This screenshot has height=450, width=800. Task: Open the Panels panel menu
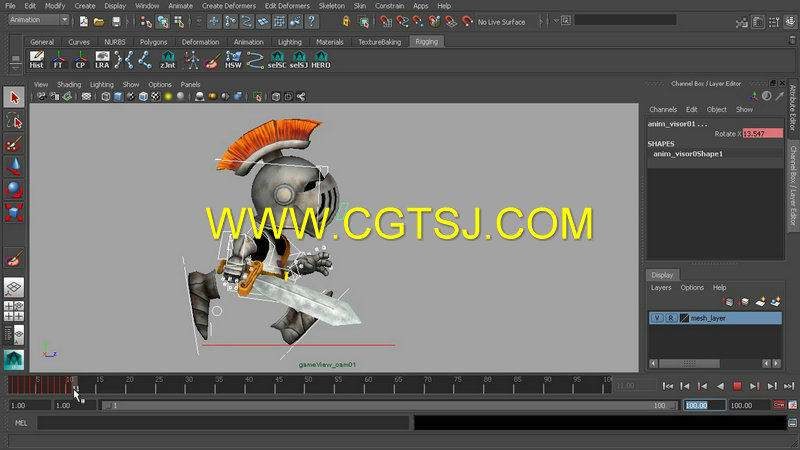[x=190, y=85]
